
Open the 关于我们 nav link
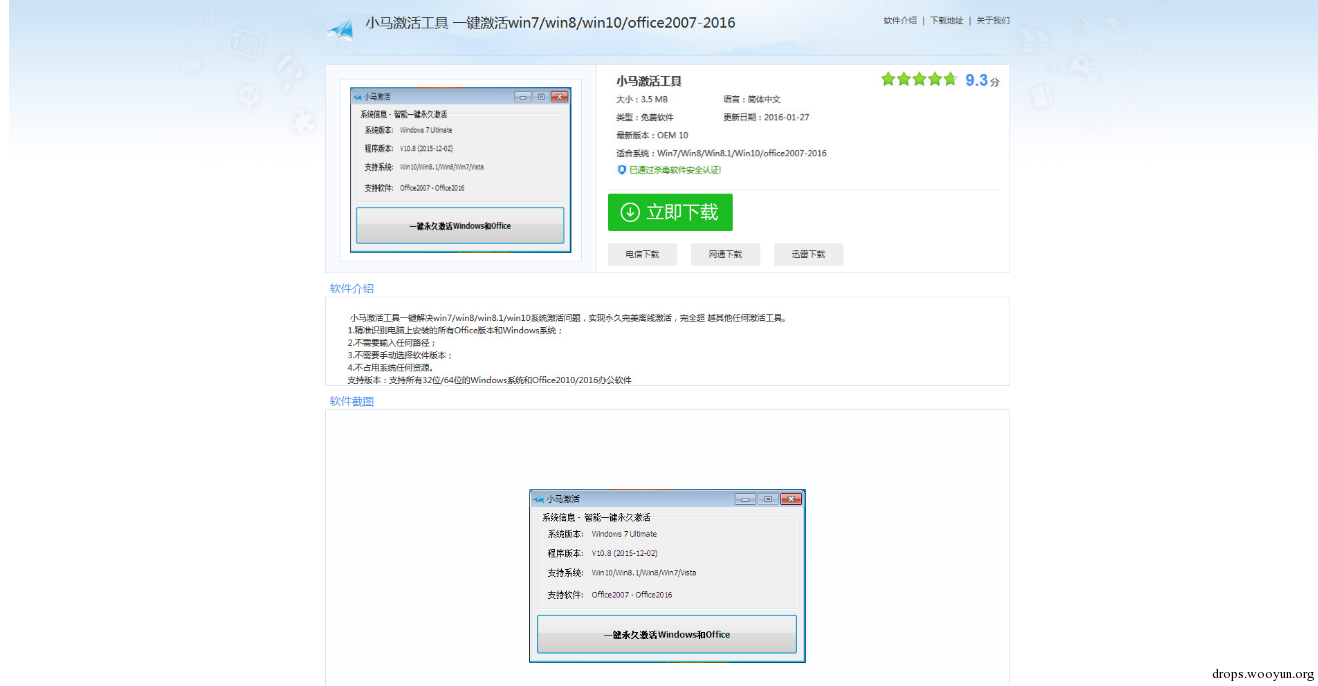click(x=993, y=20)
